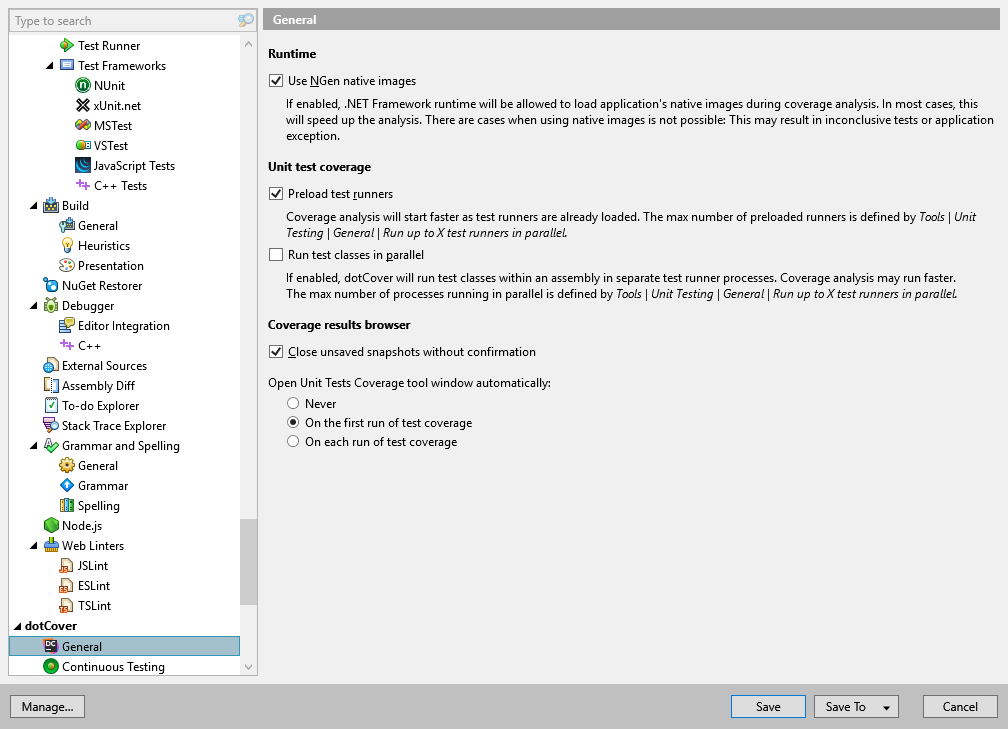Click the Node.js hexagon icon

[51, 526]
